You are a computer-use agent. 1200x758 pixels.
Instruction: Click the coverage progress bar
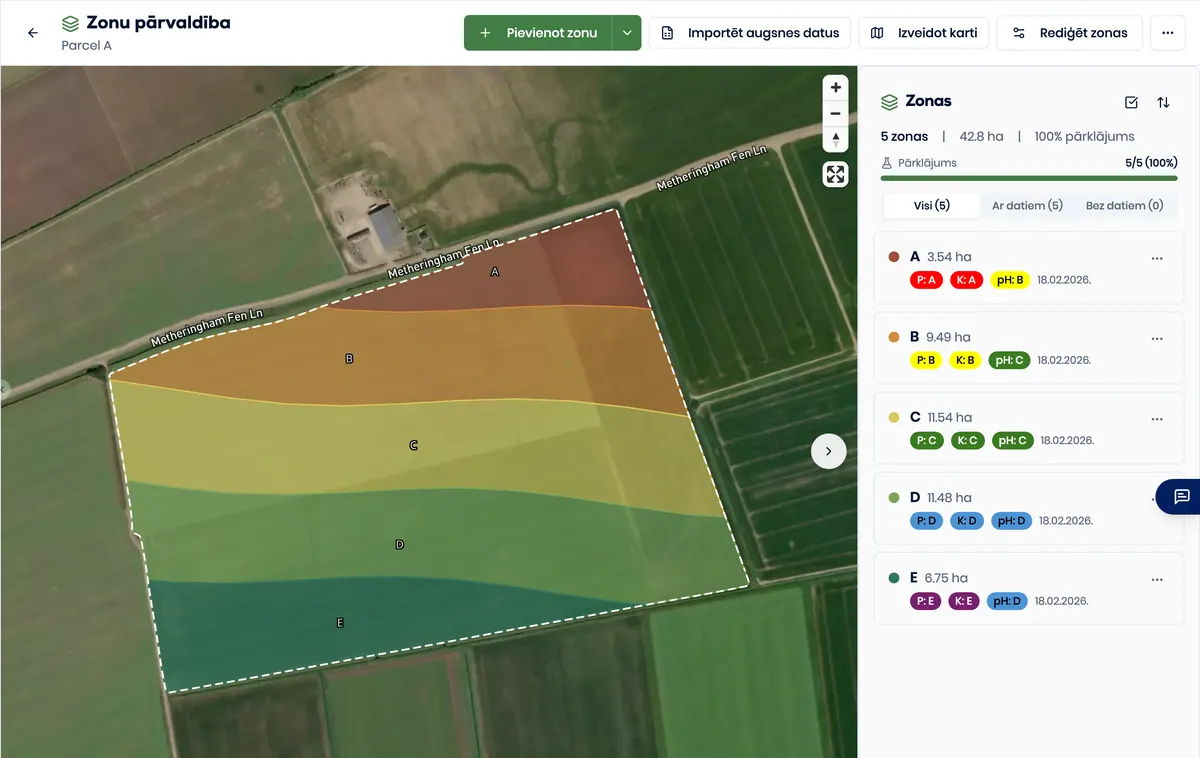point(1029,178)
